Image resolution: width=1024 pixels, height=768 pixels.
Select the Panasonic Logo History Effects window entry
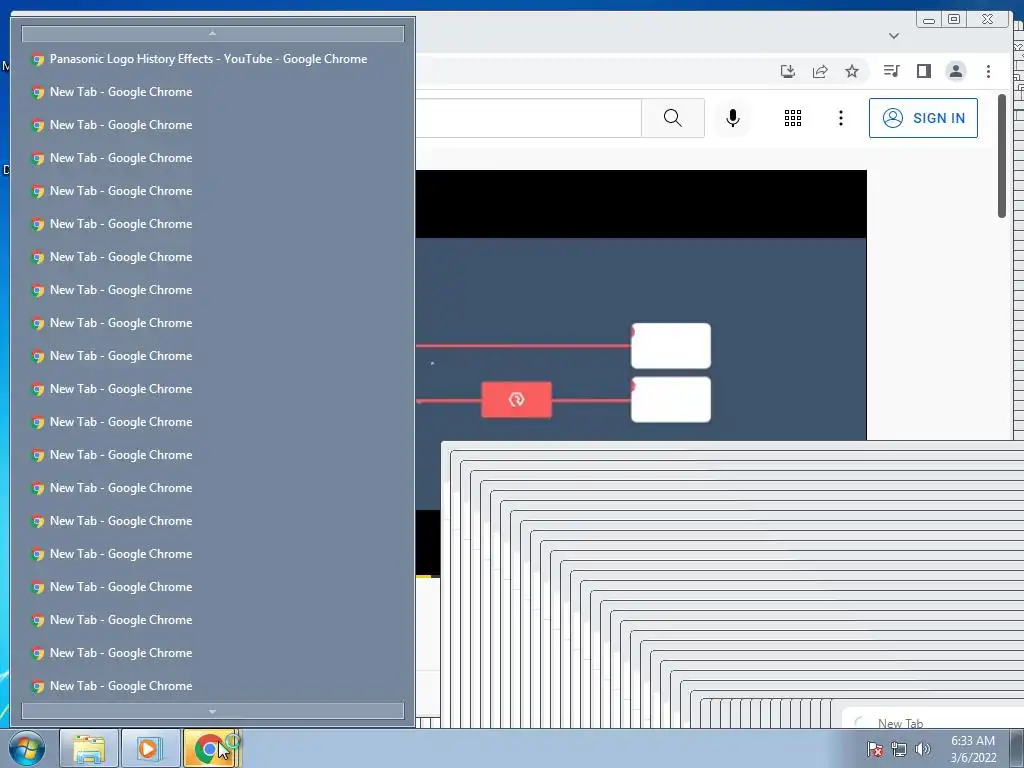[x=212, y=59]
